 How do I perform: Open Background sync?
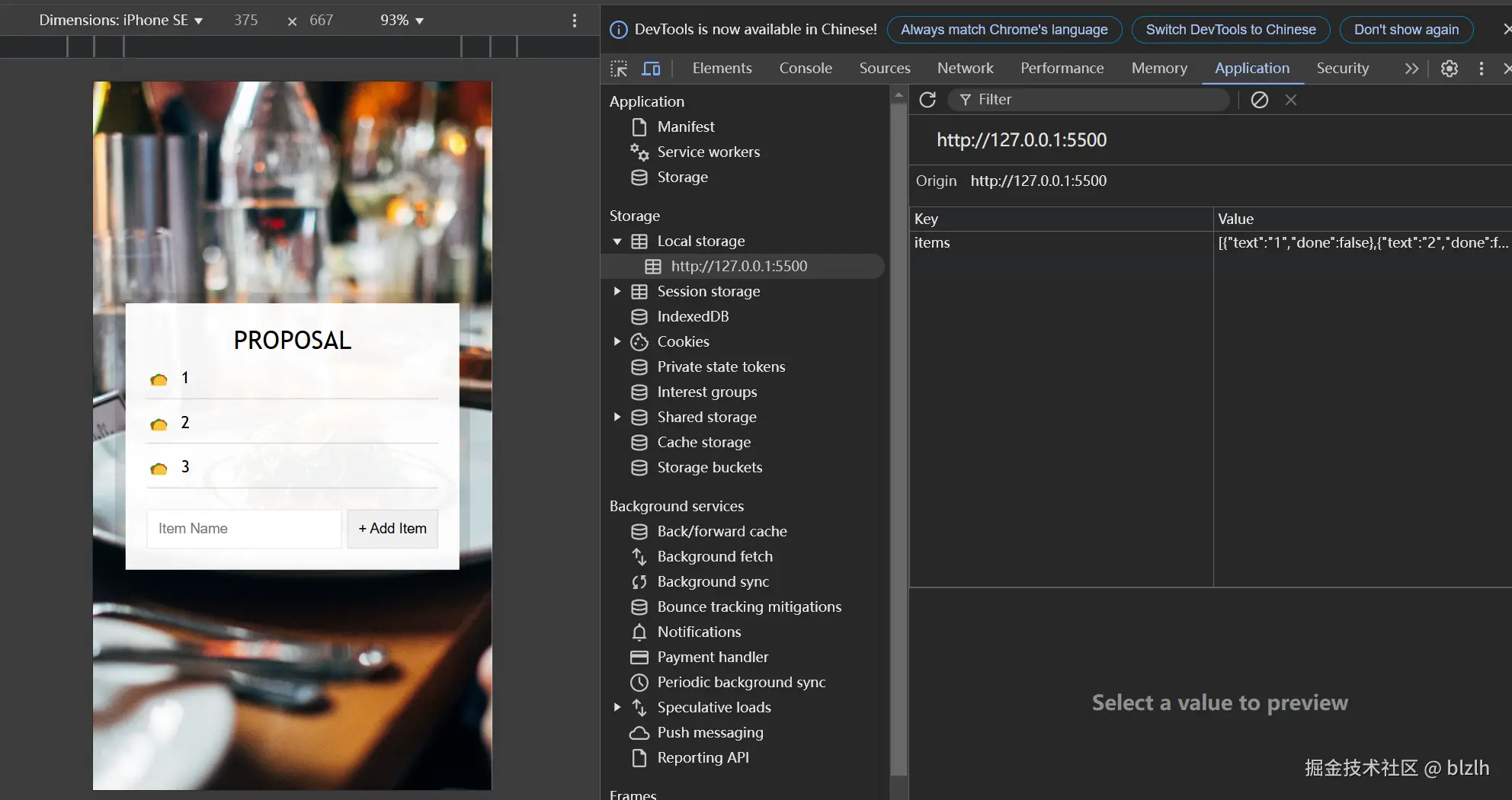pos(713,582)
